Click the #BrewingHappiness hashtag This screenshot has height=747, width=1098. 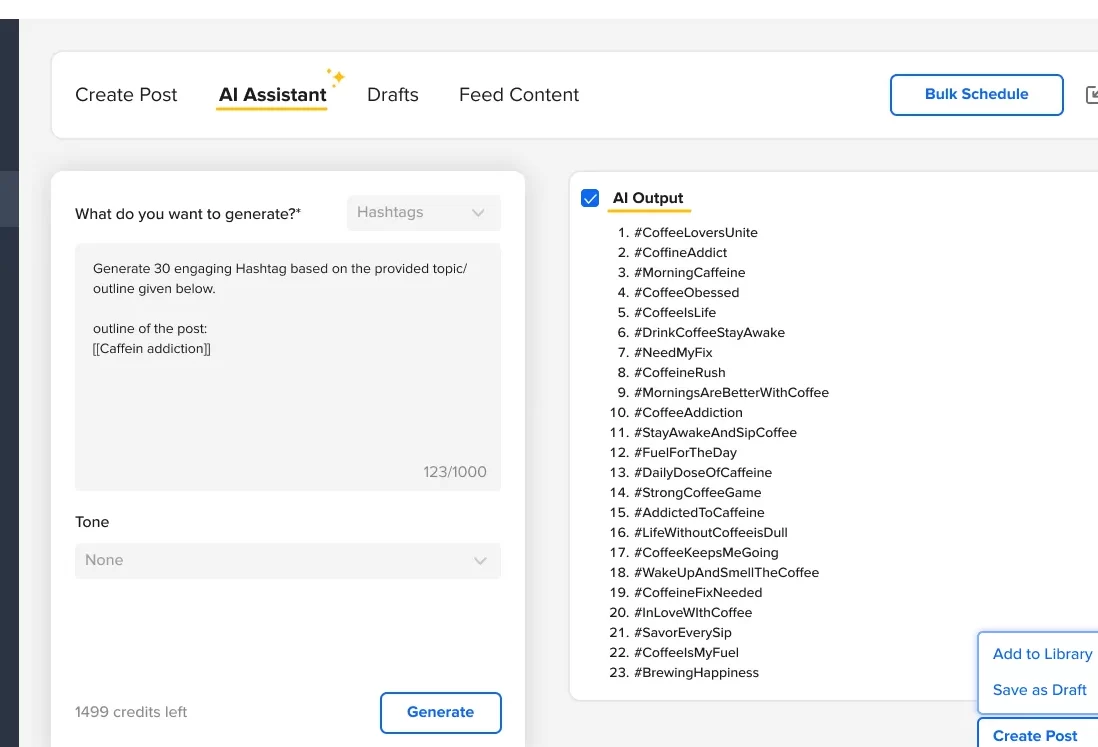[696, 672]
